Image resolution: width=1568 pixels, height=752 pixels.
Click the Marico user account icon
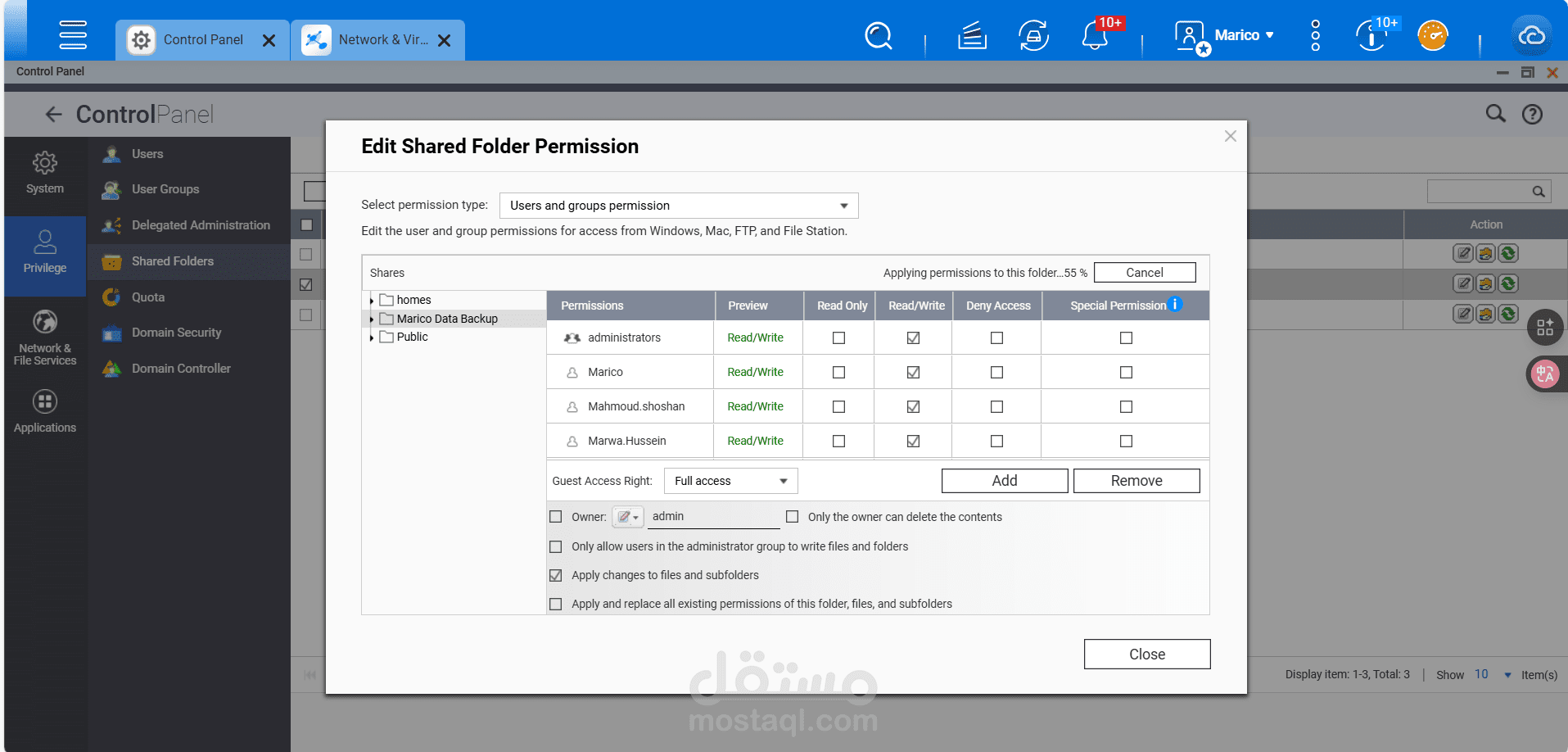pos(1191,38)
